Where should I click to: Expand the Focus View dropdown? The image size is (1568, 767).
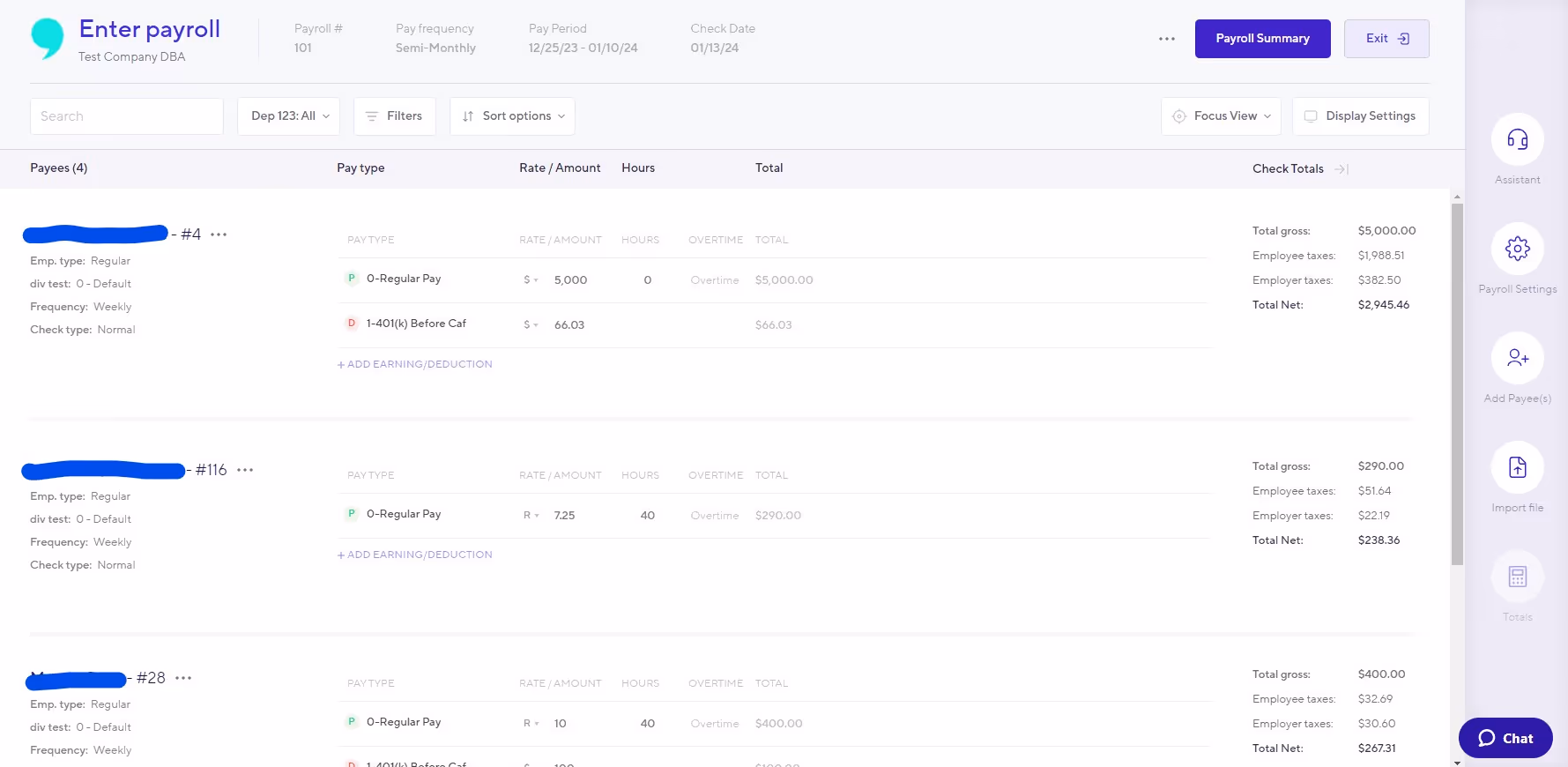coord(1221,116)
